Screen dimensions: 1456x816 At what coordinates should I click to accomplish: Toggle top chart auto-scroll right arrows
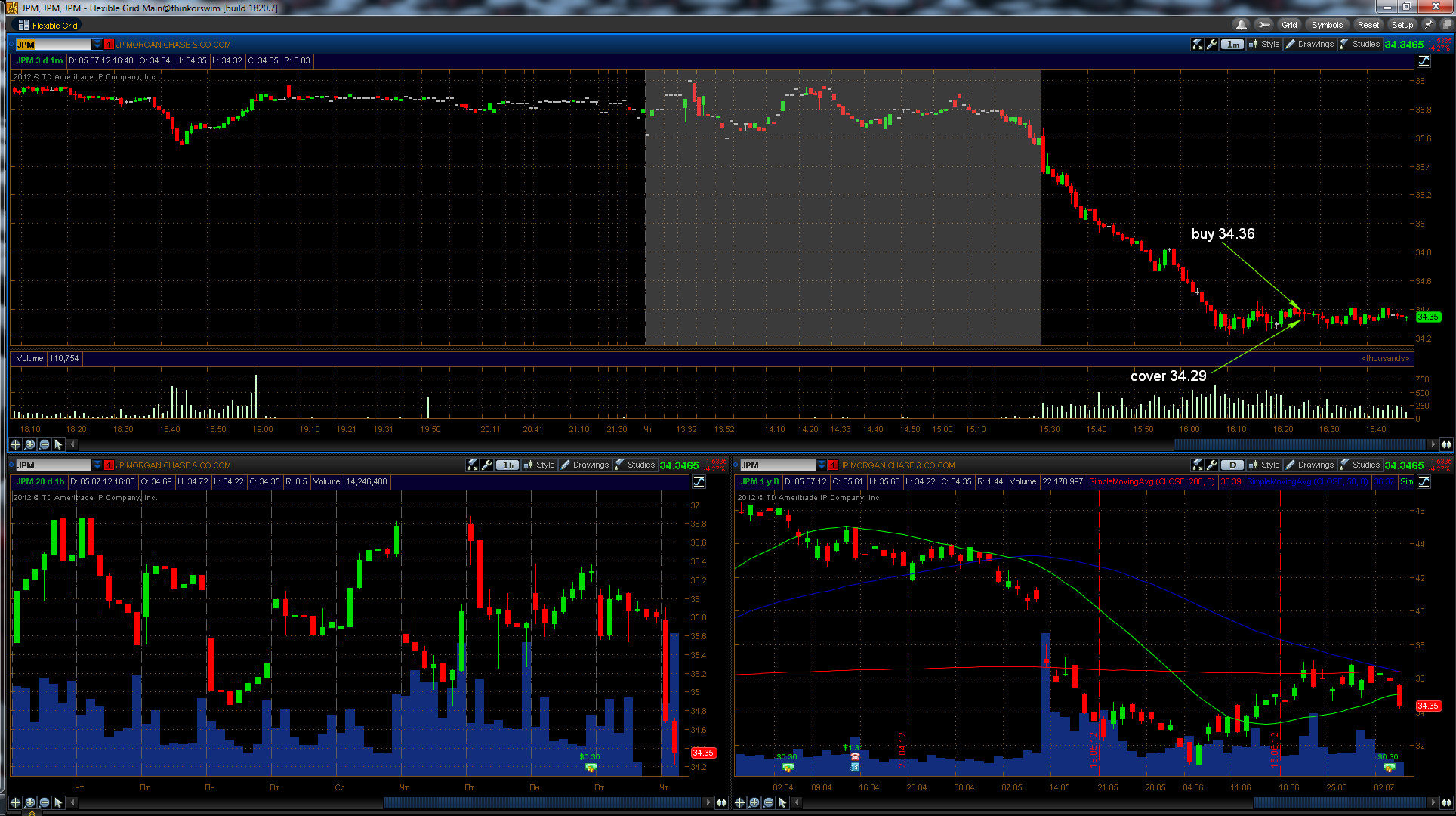pos(1446,444)
